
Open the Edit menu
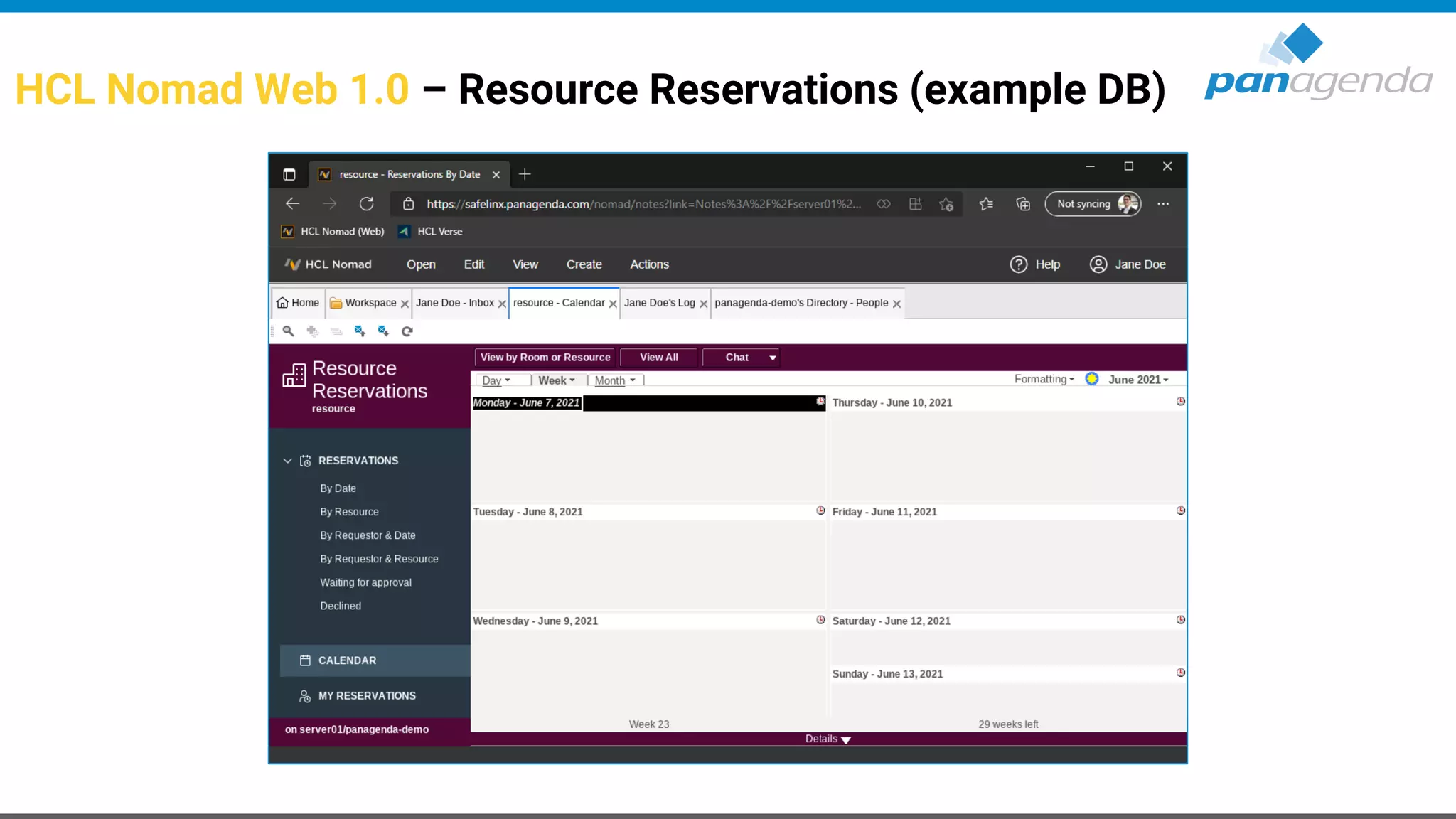point(474,264)
